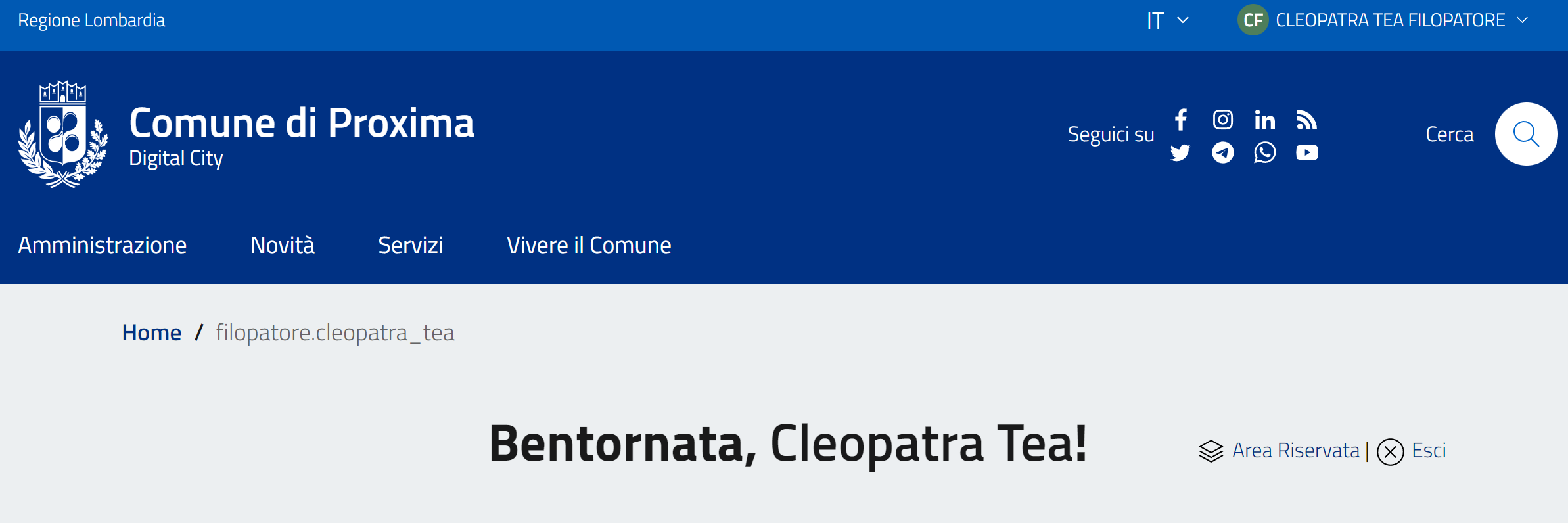Viewport: 1568px width, 523px height.
Task: Go to Vivere il Comune section
Action: [589, 245]
